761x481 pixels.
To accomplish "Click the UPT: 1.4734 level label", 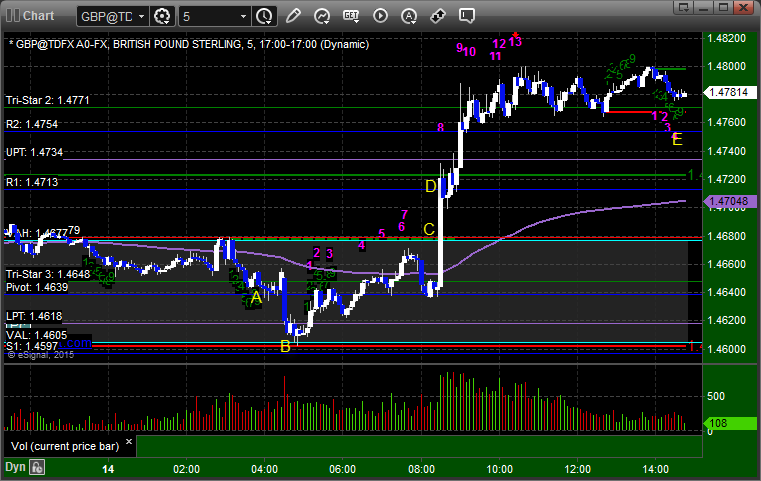I will pyautogui.click(x=34, y=152).
